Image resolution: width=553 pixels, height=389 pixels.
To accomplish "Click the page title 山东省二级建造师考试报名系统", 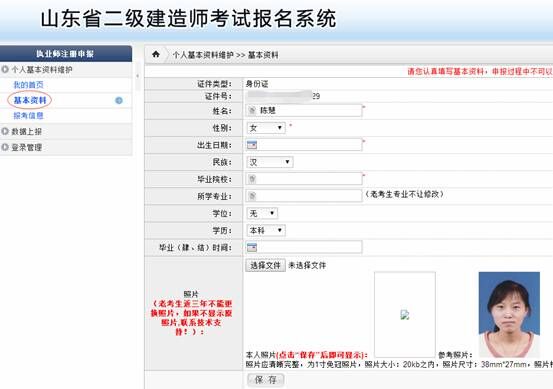I will (188, 18).
